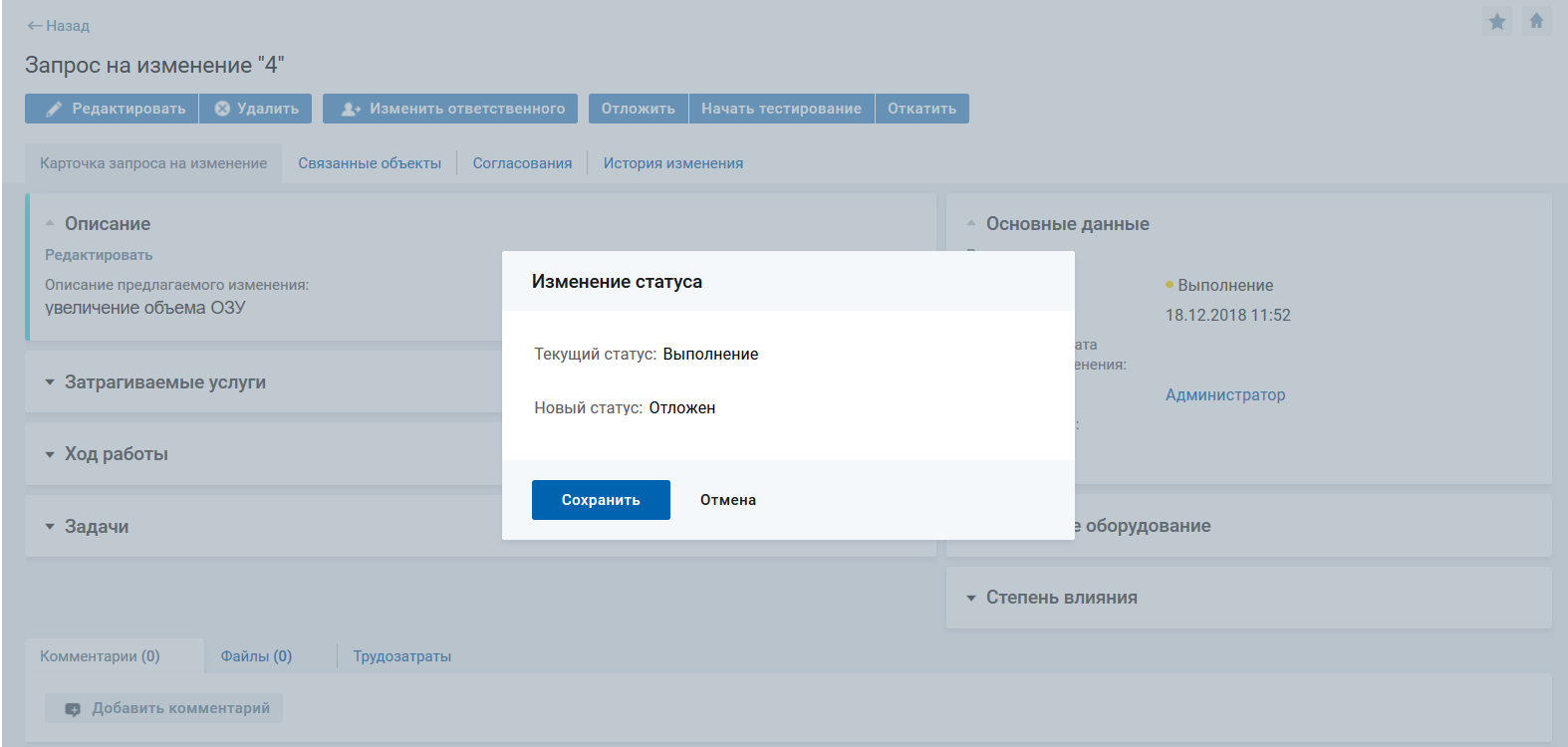This screenshot has height=747, width=1568.
Task: Click the Удалить button
Action: tap(256, 109)
